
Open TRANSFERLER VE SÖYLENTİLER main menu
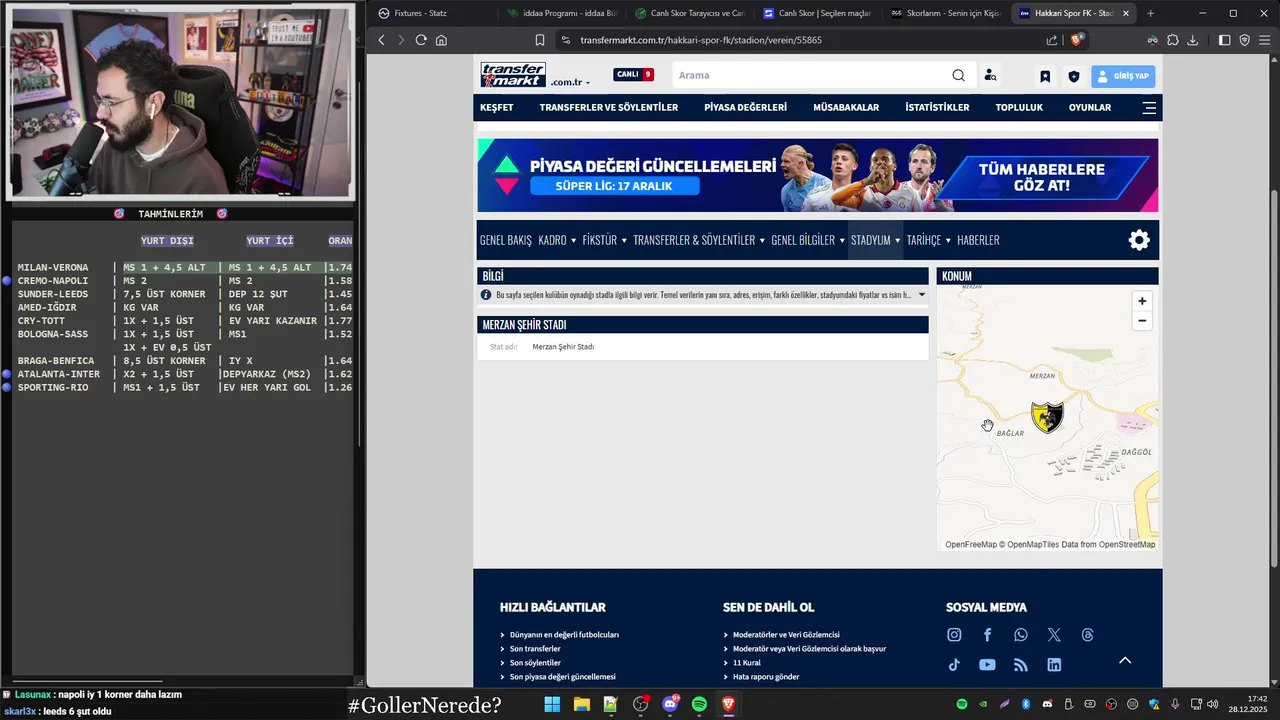pyautogui.click(x=609, y=107)
